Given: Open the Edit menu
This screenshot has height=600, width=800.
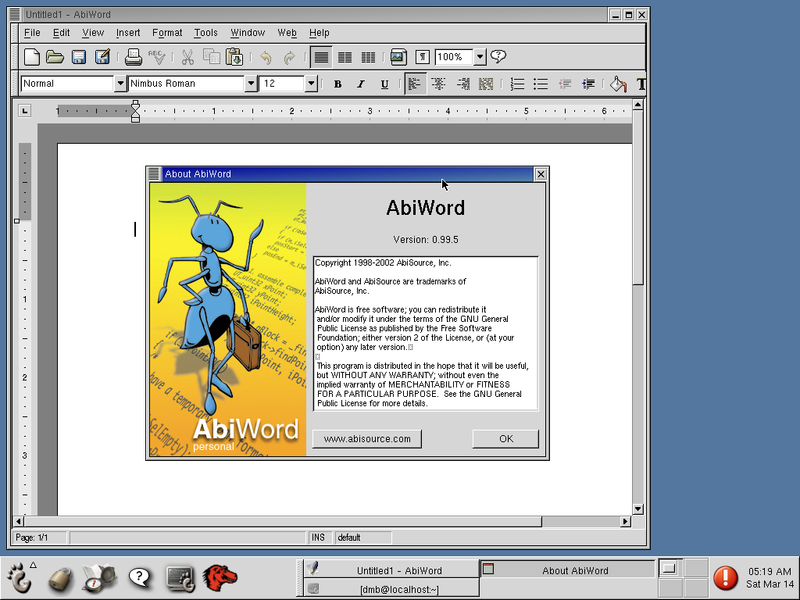Looking at the screenshot, I should coord(61,33).
